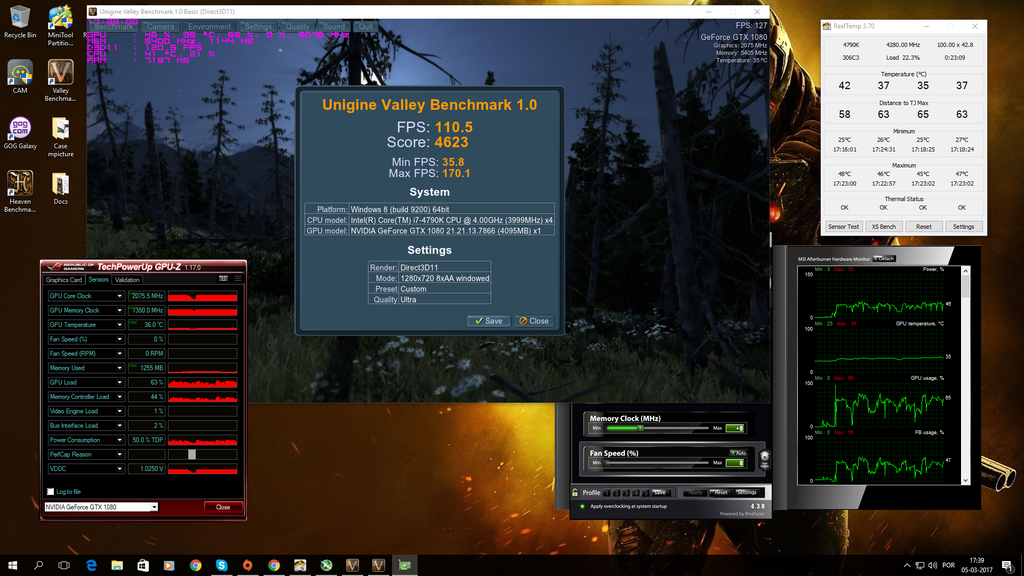This screenshot has height=576, width=1024.
Task: Open Windows Store from taskbar
Action: pyautogui.click(x=143, y=565)
